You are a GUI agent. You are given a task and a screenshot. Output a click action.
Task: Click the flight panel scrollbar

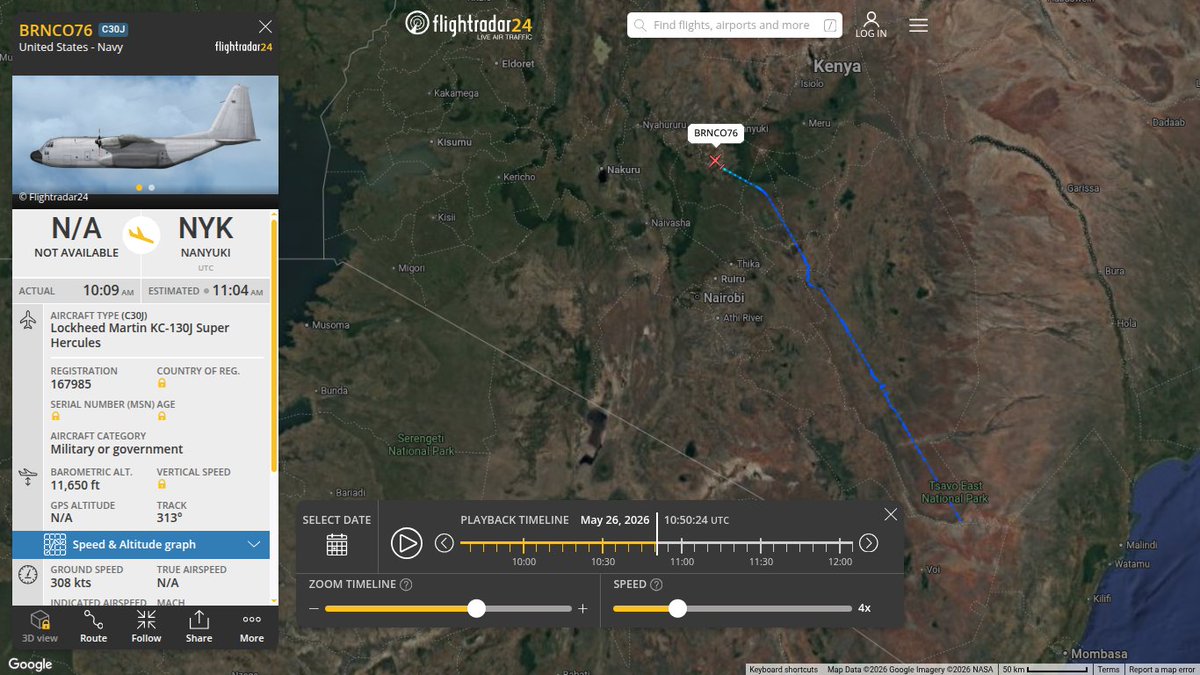tap(274, 345)
